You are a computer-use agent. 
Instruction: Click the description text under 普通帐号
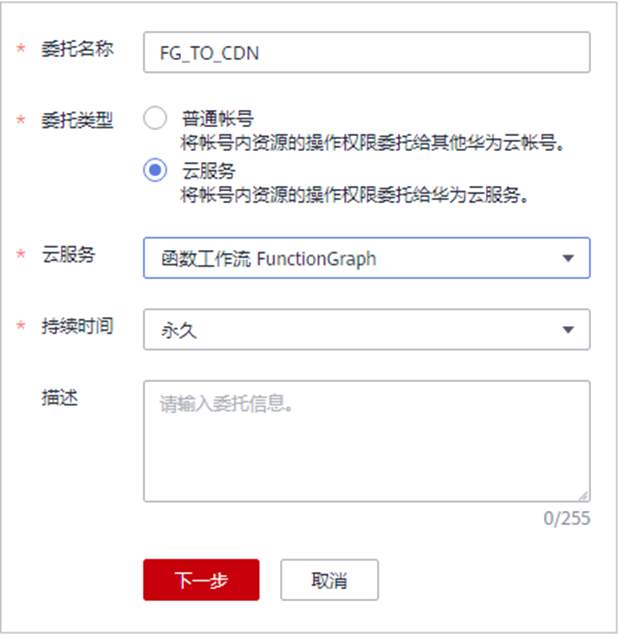[x=374, y=142]
